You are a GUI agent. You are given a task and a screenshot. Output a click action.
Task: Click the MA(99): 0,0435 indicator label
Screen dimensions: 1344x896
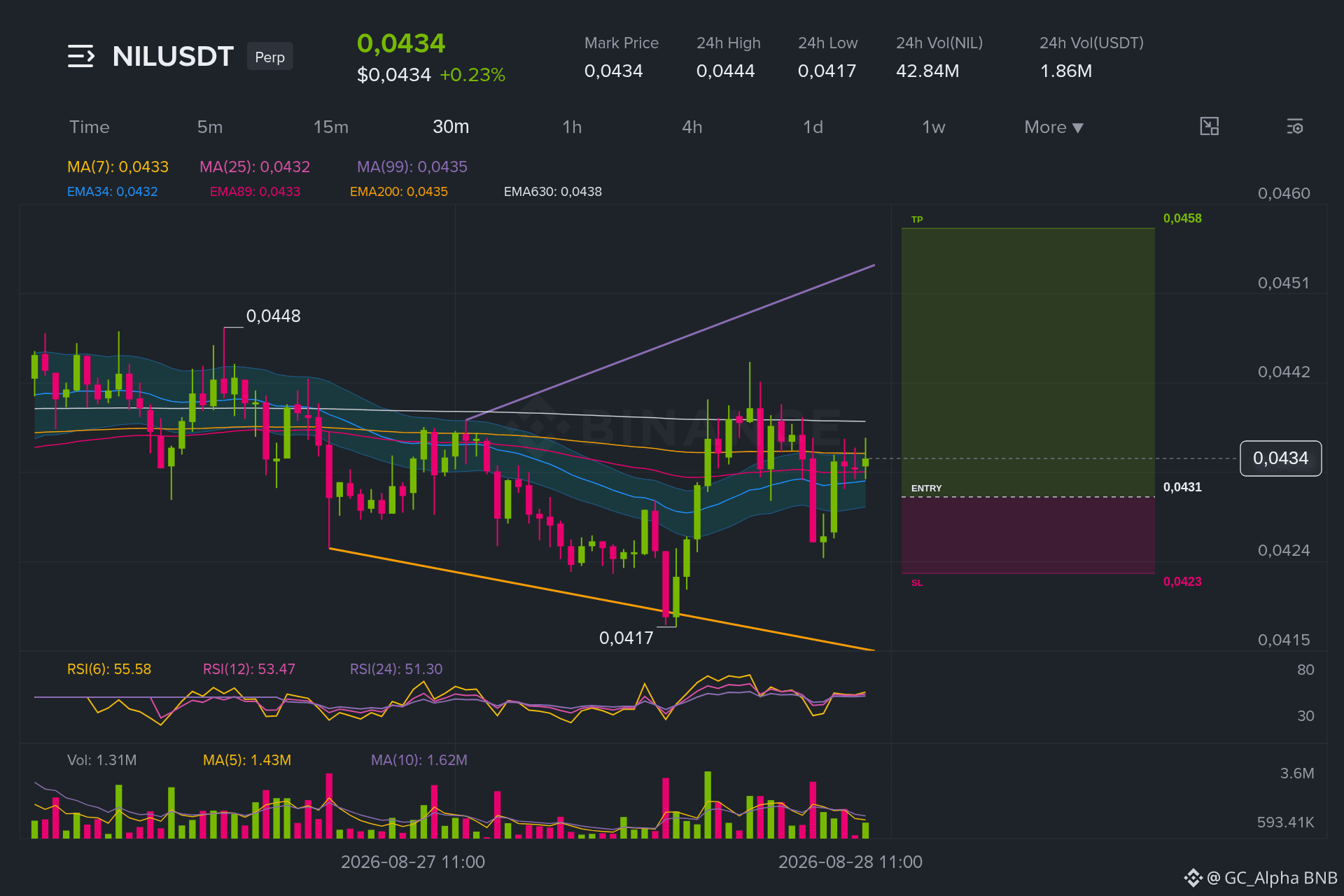[x=412, y=167]
